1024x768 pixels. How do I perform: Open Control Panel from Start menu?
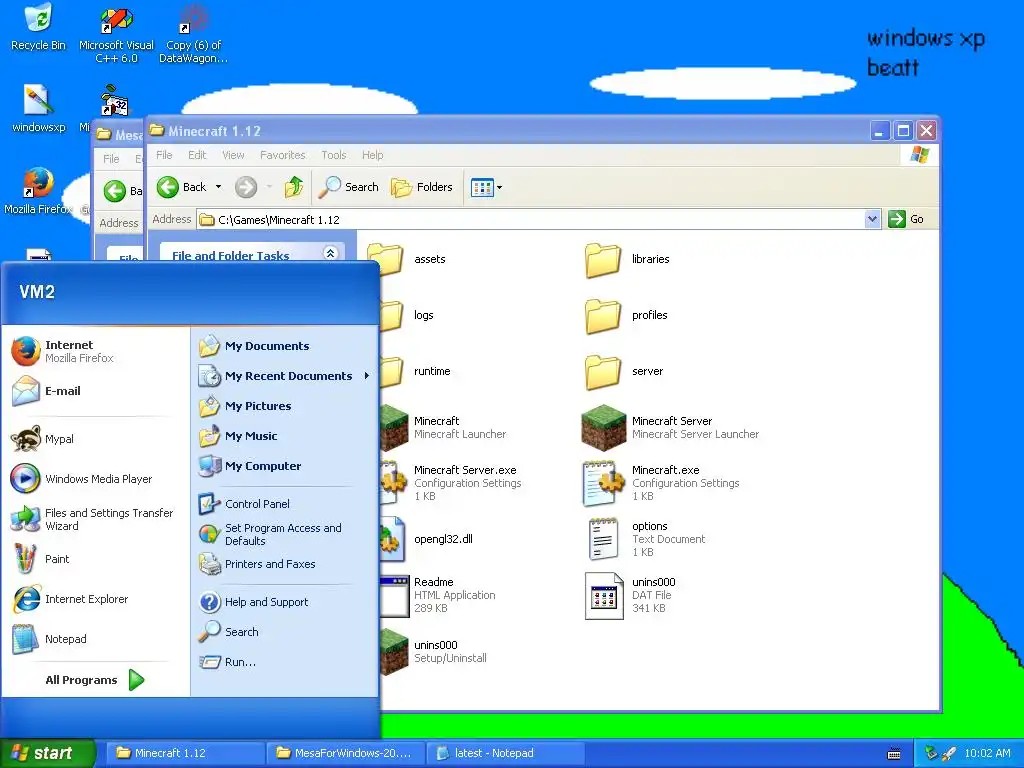[x=285, y=504]
